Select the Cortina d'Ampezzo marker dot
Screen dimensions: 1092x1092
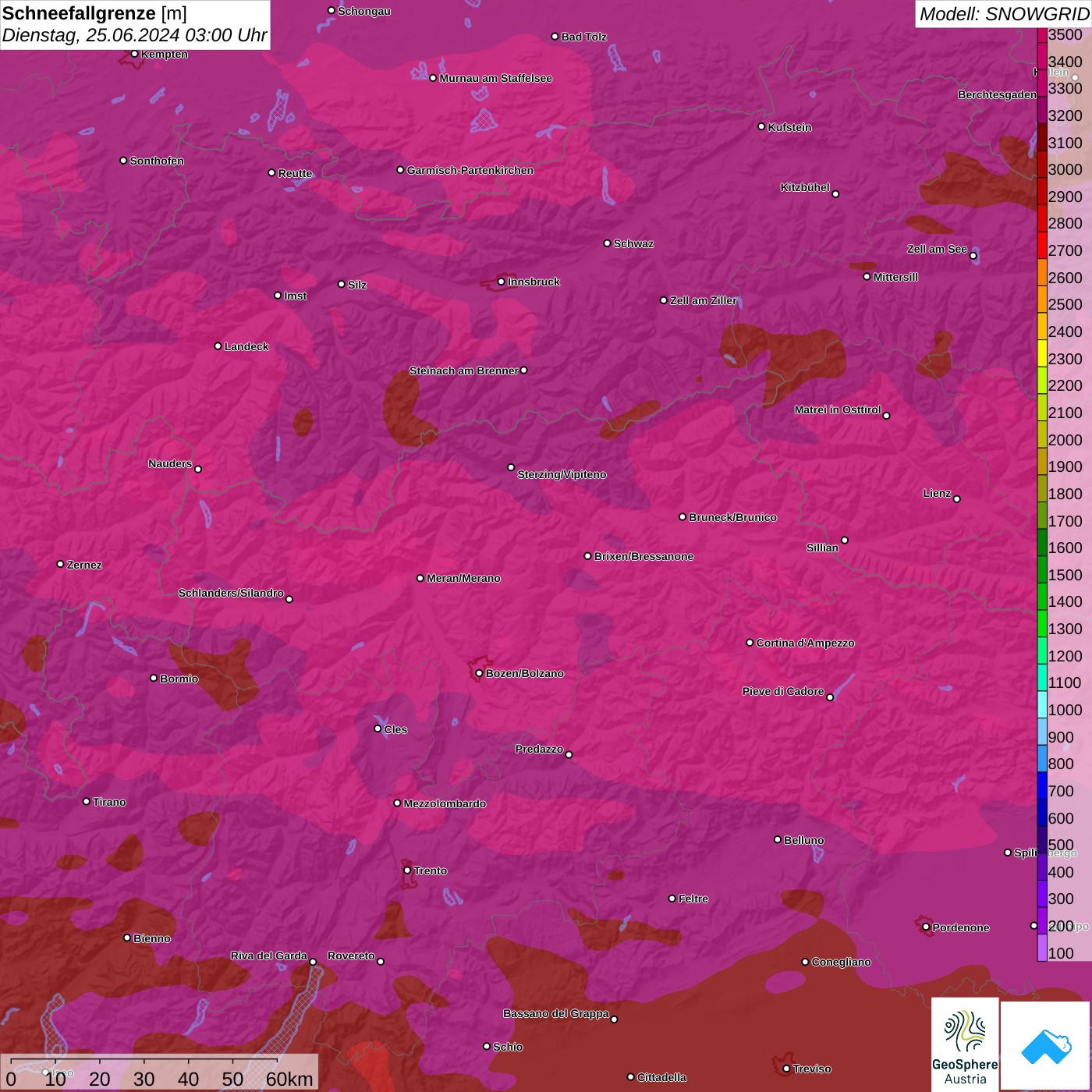click(x=750, y=643)
